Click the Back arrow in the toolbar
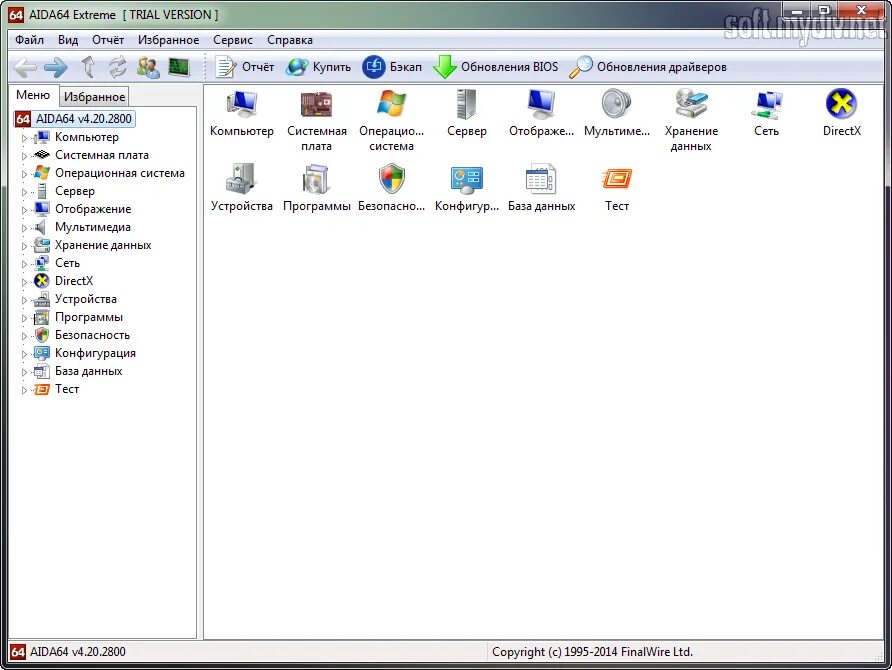Image resolution: width=892 pixels, height=670 pixels. (25, 68)
